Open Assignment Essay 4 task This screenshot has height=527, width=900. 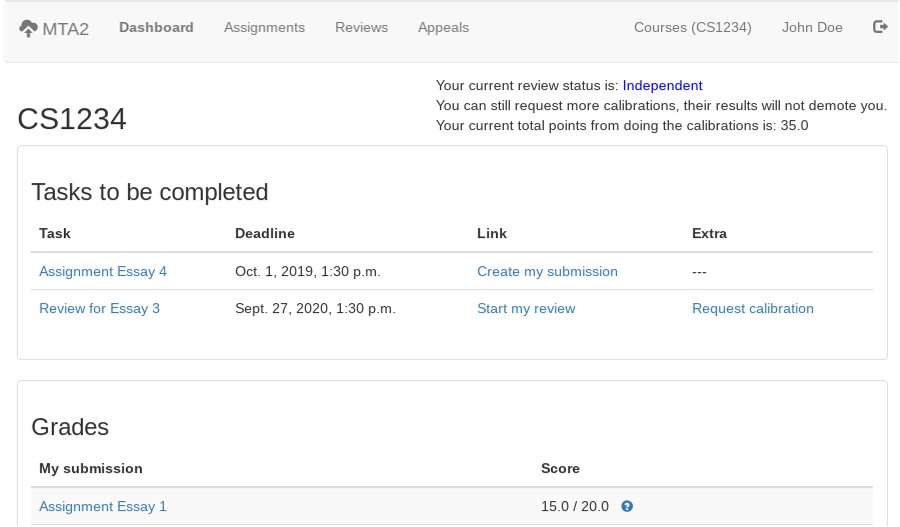[x=103, y=271]
